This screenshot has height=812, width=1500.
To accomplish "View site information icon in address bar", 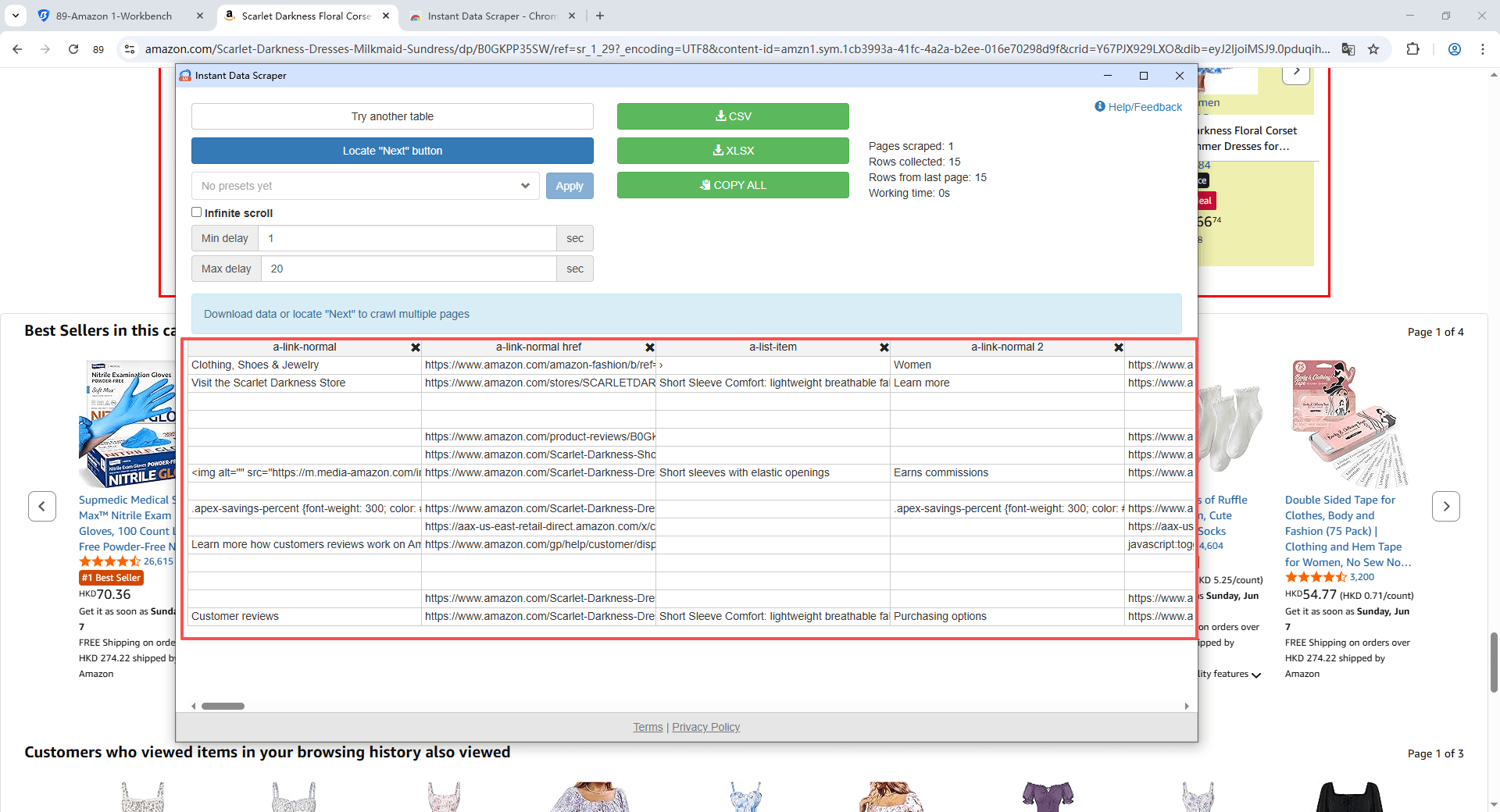I will pos(129,49).
